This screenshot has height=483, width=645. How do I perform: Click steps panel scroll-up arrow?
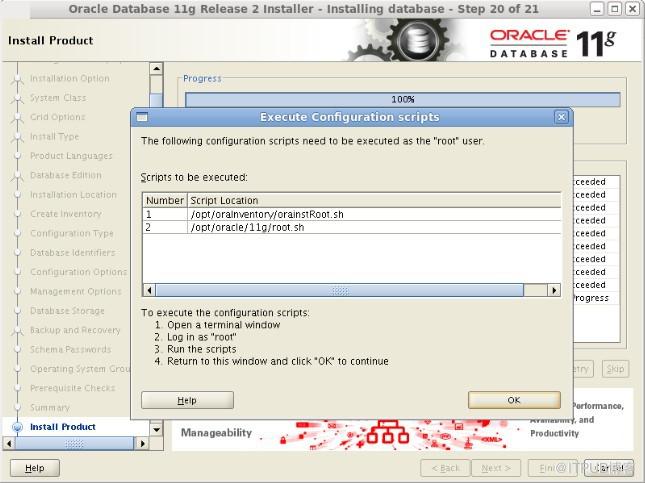tap(156, 69)
